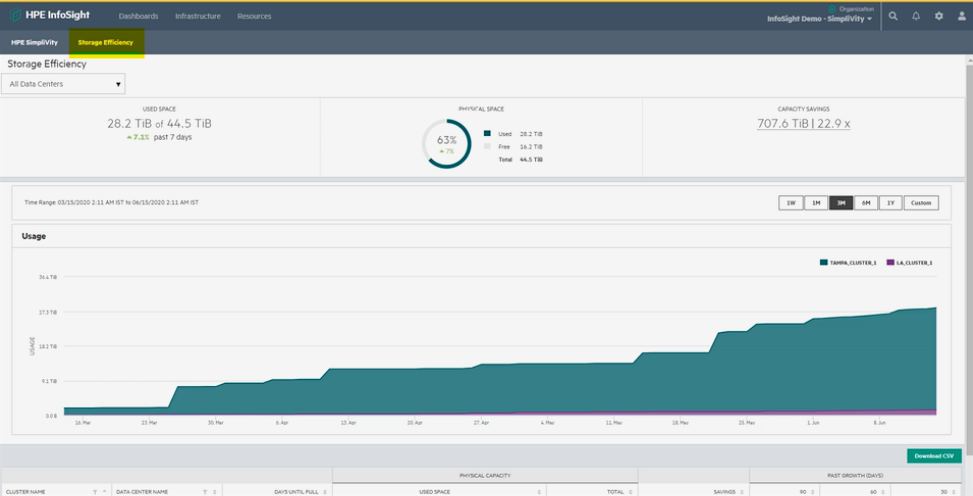Open the notifications bell
This screenshot has width=973, height=496.
[x=916, y=16]
